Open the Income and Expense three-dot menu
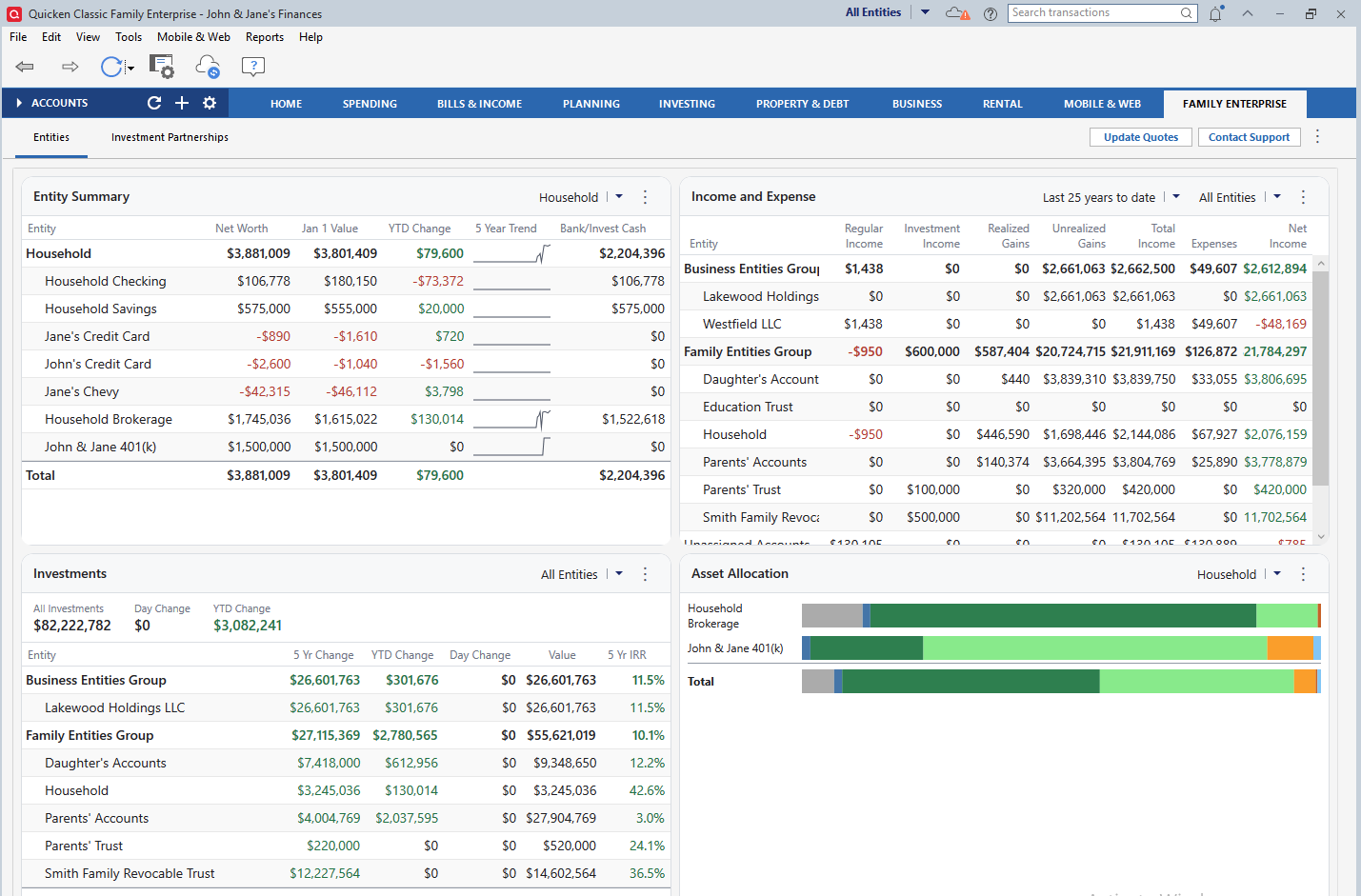Image resolution: width=1361 pixels, height=896 pixels. 1303,197
